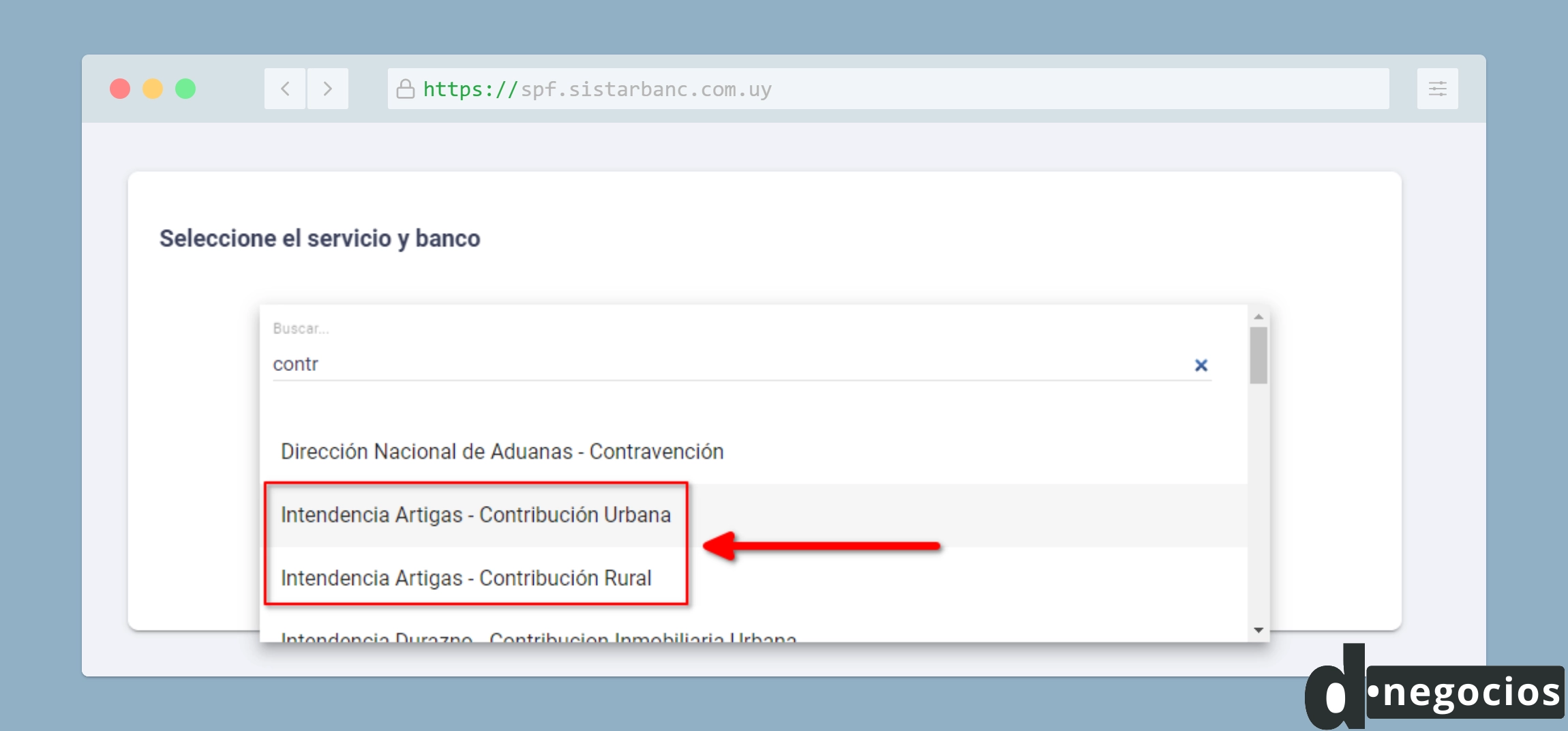
Task: Click the yellow minimize window dot
Action: pos(153,89)
